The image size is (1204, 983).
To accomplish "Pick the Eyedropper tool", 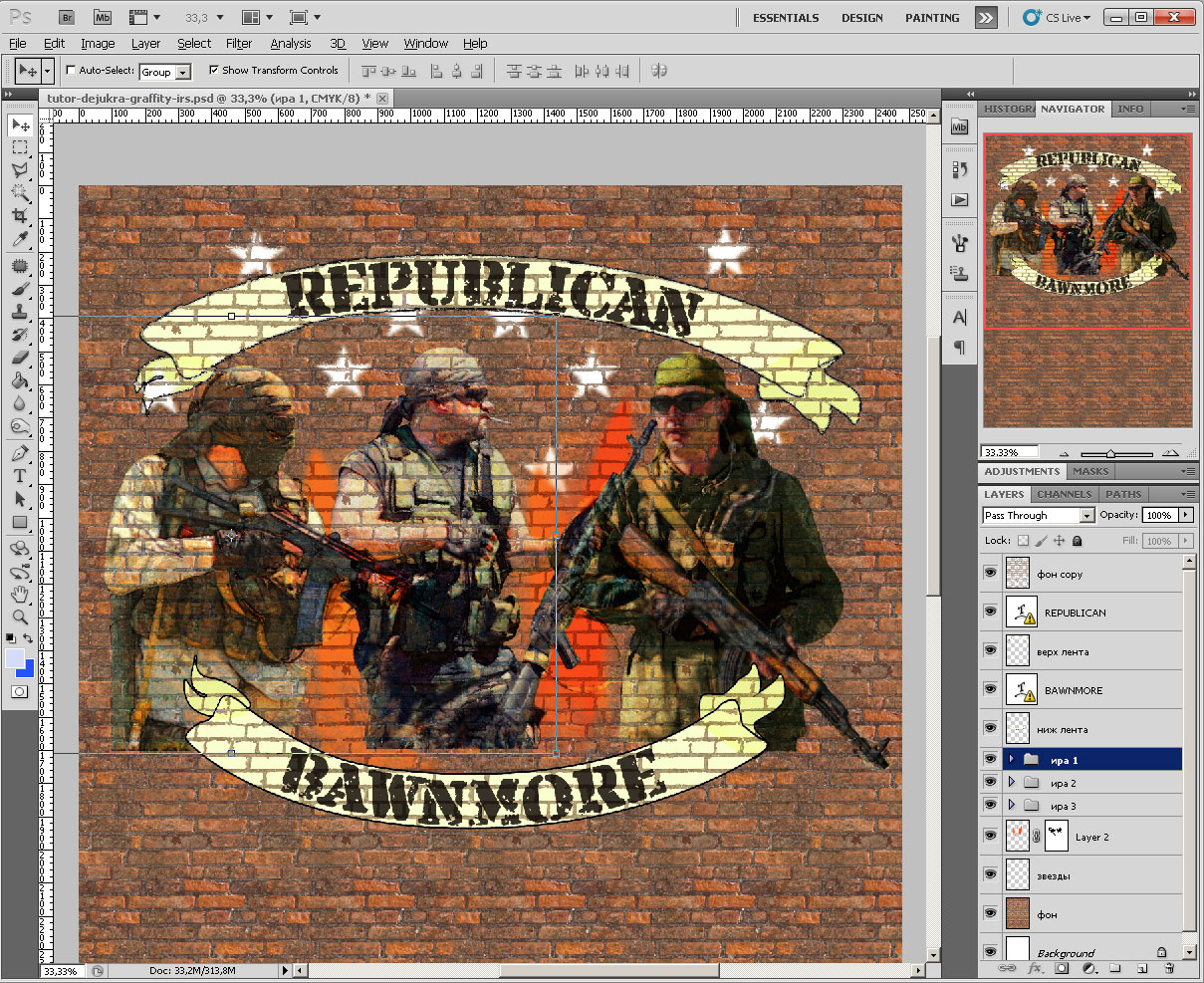I will pos(20,239).
